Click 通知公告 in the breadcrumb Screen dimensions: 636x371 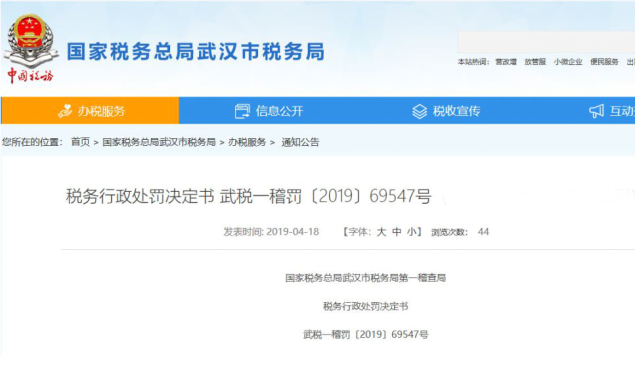(300, 142)
